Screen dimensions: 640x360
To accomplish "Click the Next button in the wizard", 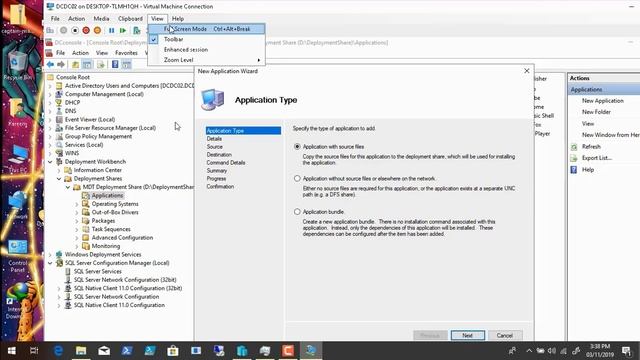I will tap(468, 336).
